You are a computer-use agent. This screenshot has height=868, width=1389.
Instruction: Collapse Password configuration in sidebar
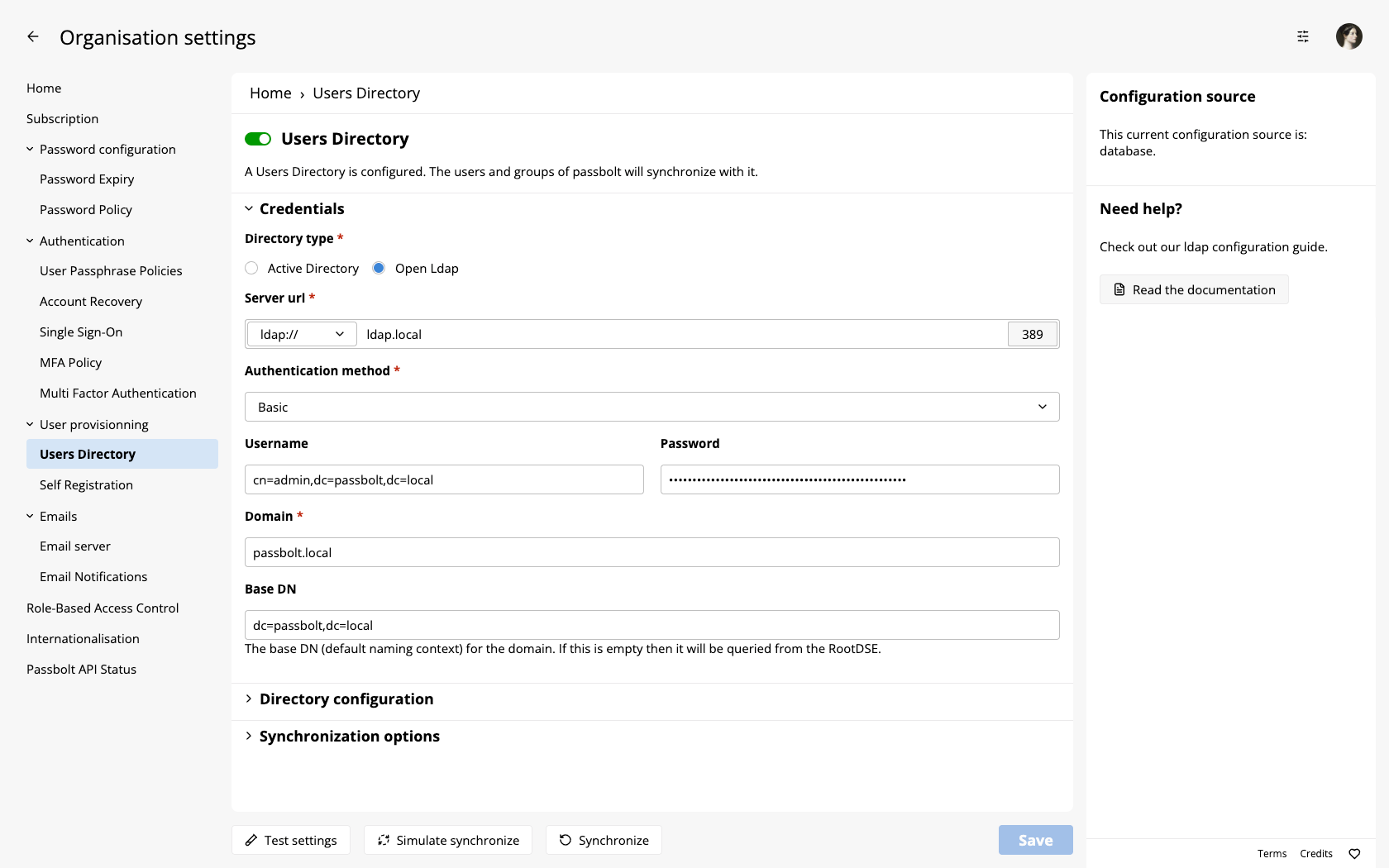pos(101,149)
